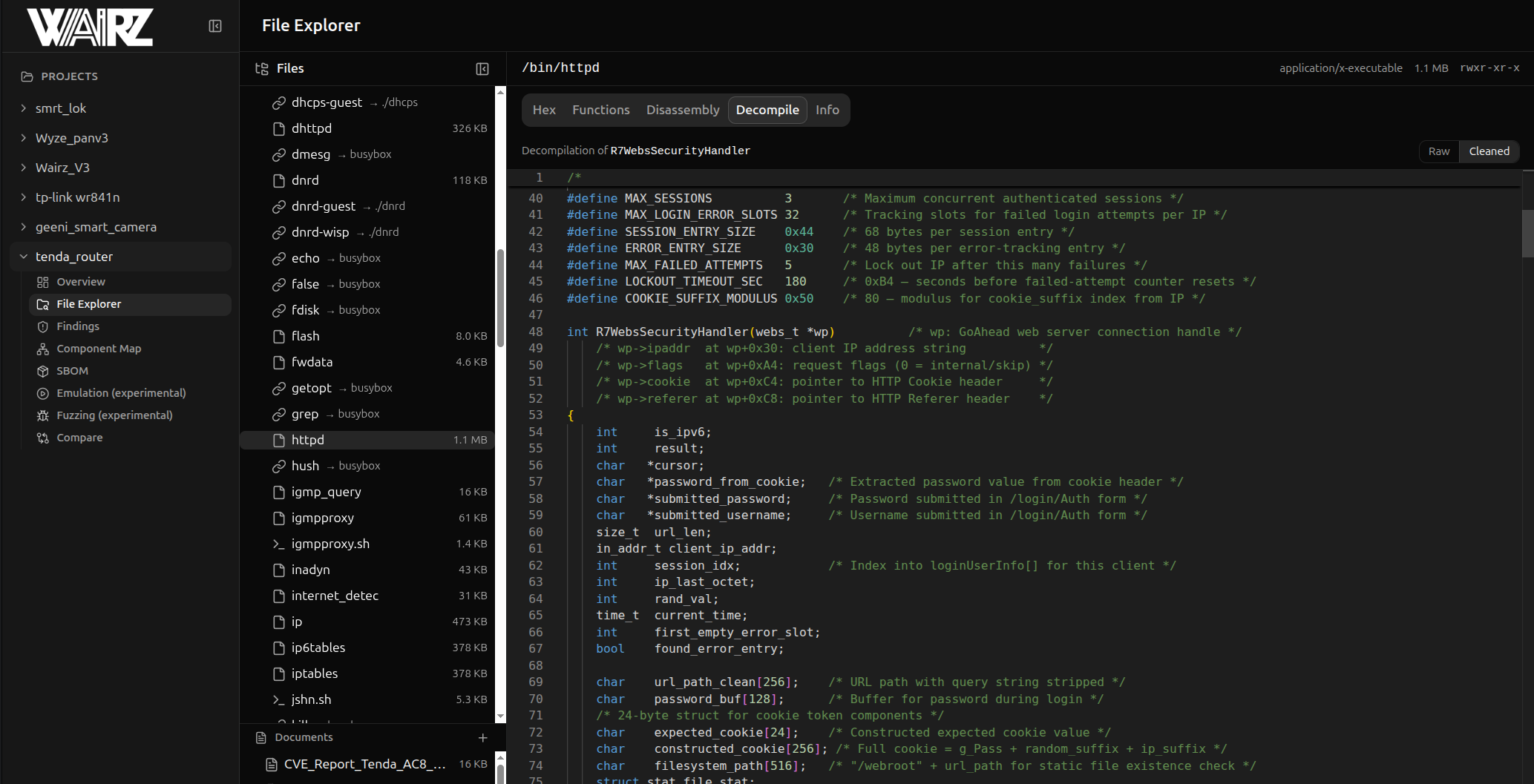
Task: Click the Findings shield icon
Action: (43, 326)
